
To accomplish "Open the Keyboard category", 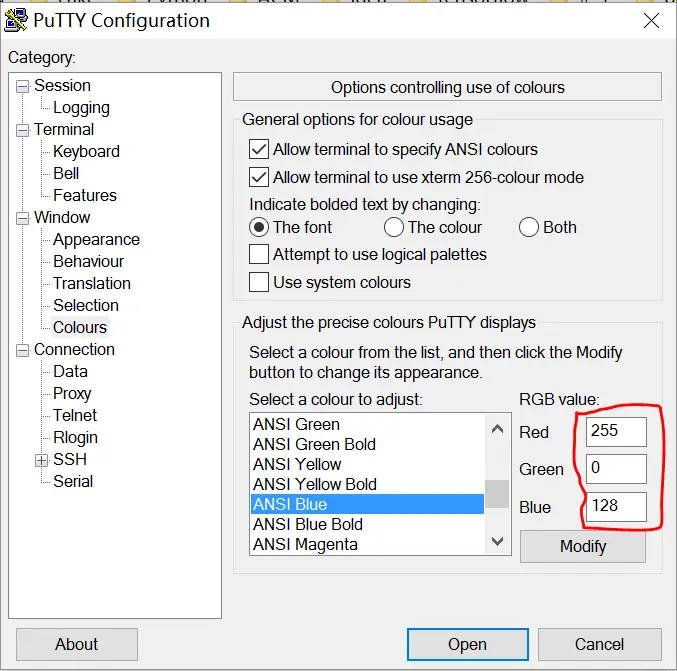I will 86,152.
